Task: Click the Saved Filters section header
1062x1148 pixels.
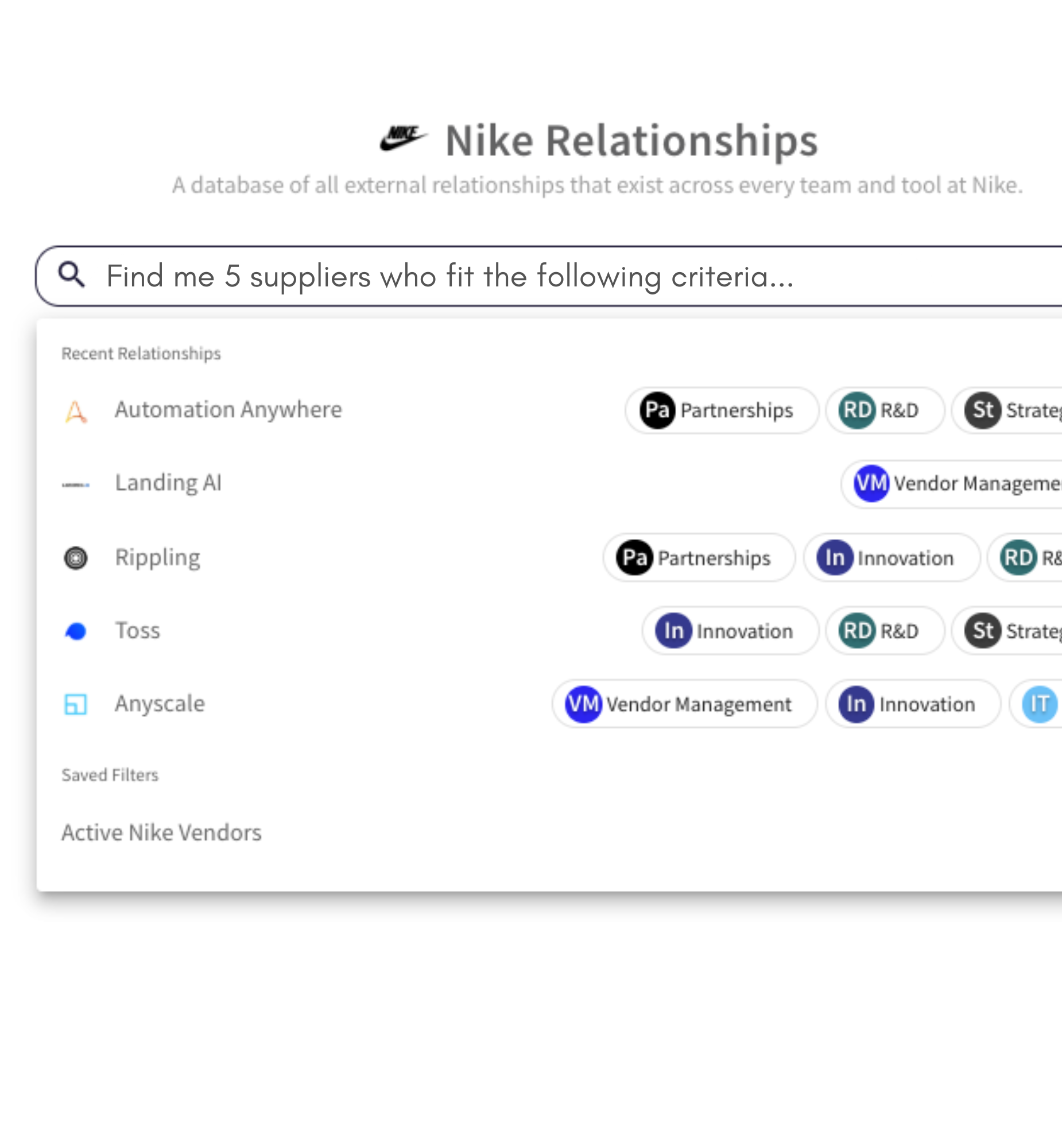Action: click(x=110, y=775)
